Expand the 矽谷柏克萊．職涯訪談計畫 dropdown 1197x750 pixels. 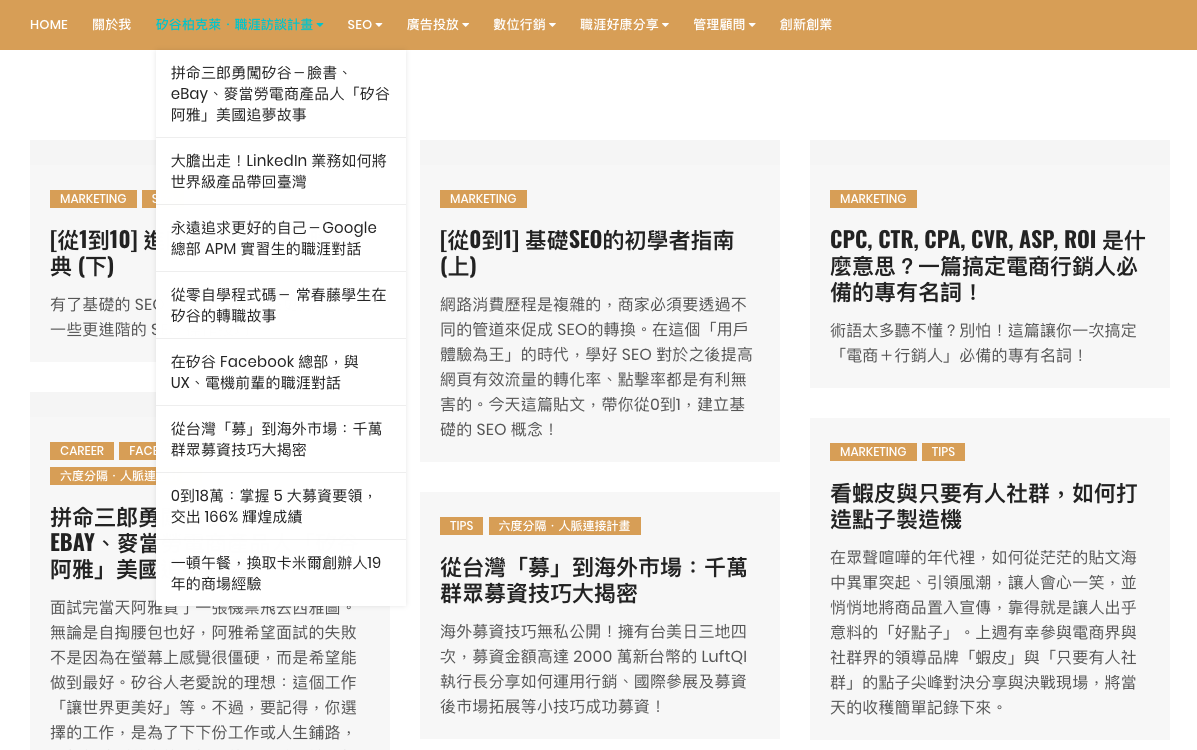coord(240,24)
